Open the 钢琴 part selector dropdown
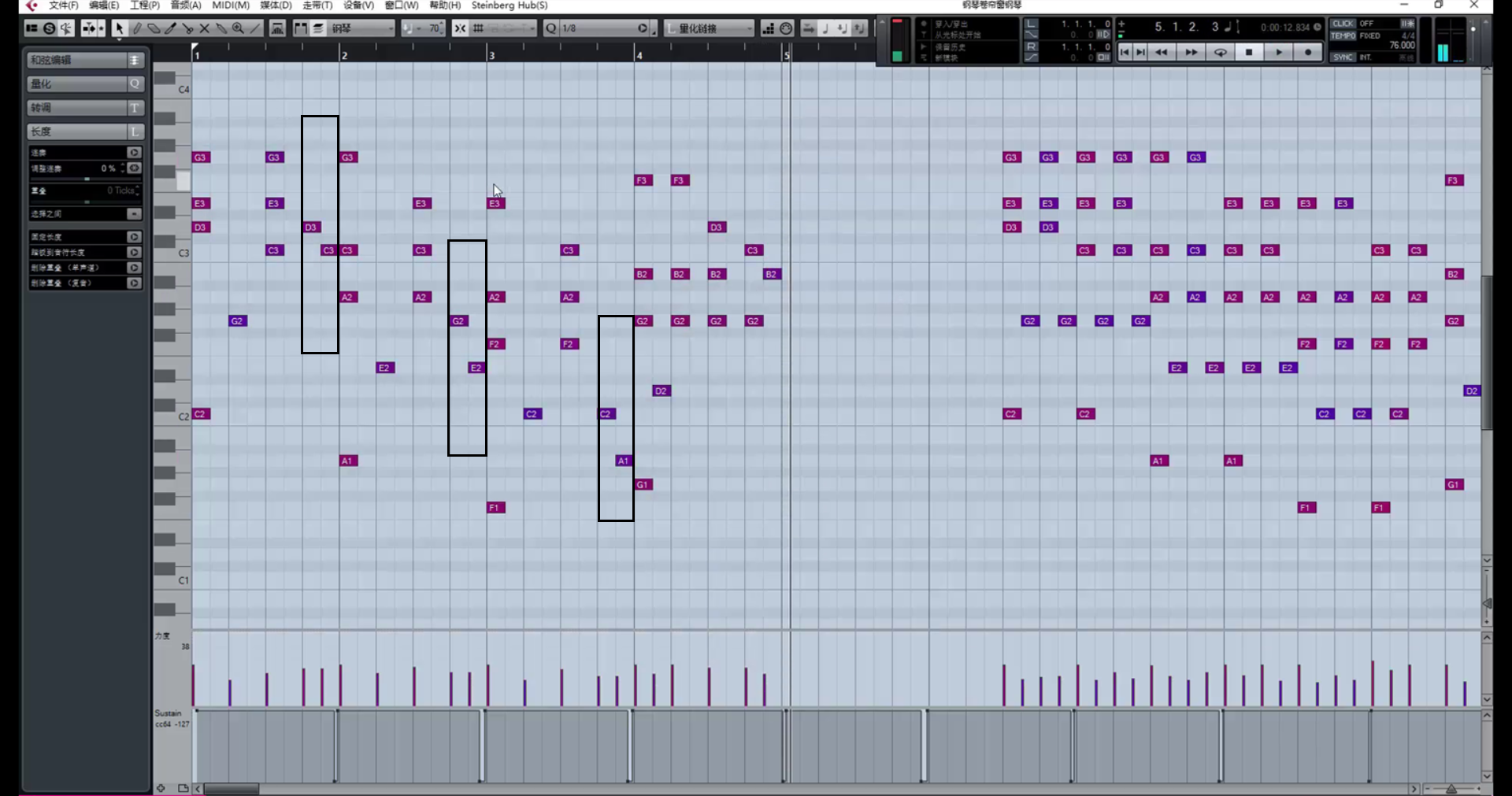 361,28
